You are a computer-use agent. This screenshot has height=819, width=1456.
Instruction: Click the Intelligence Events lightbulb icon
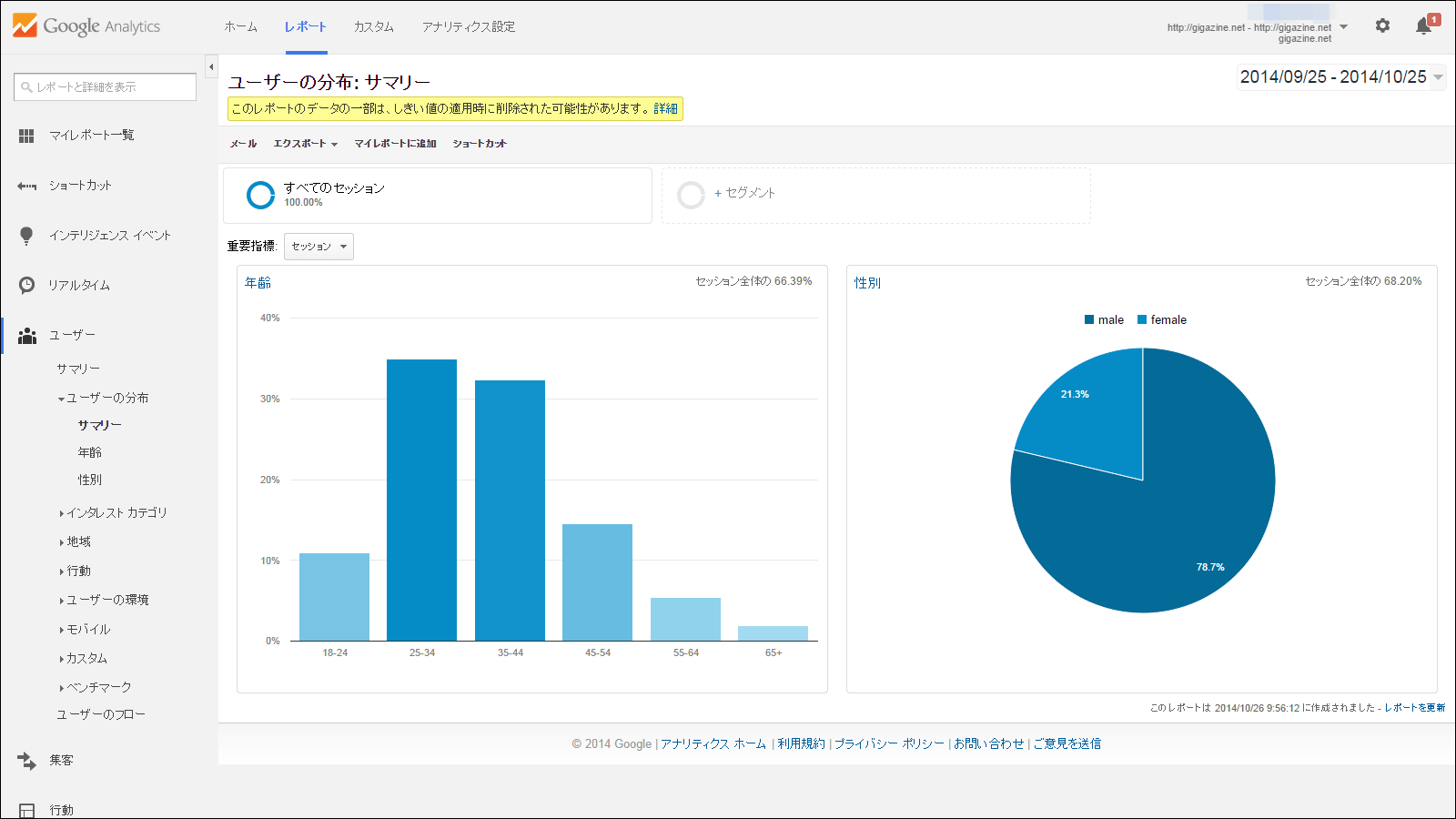click(26, 236)
